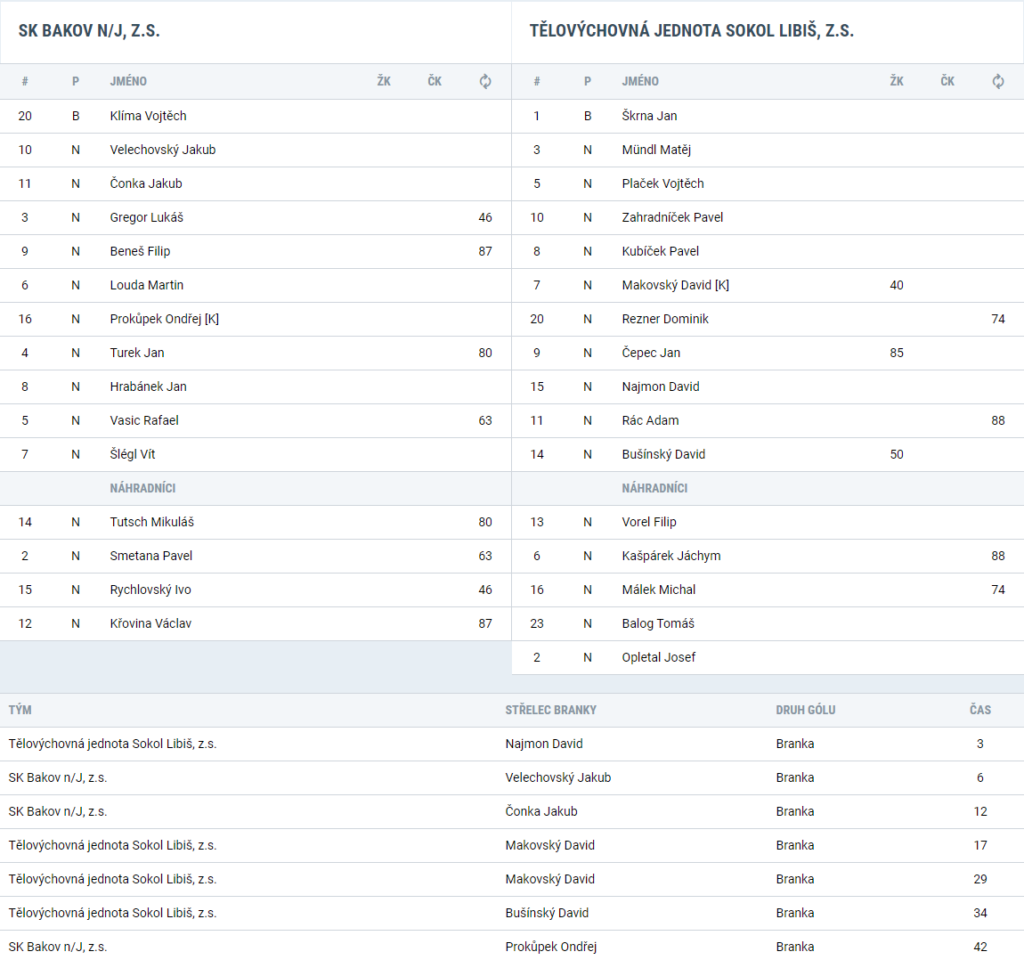Click the substitution icon in Sokol Libiš header

click(998, 82)
